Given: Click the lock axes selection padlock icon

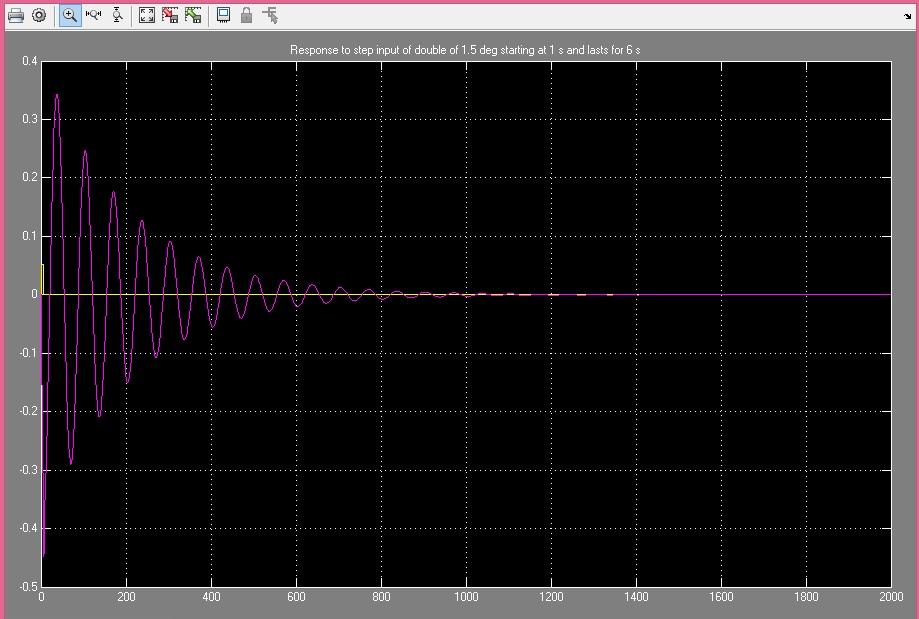Looking at the screenshot, I should click(247, 15).
